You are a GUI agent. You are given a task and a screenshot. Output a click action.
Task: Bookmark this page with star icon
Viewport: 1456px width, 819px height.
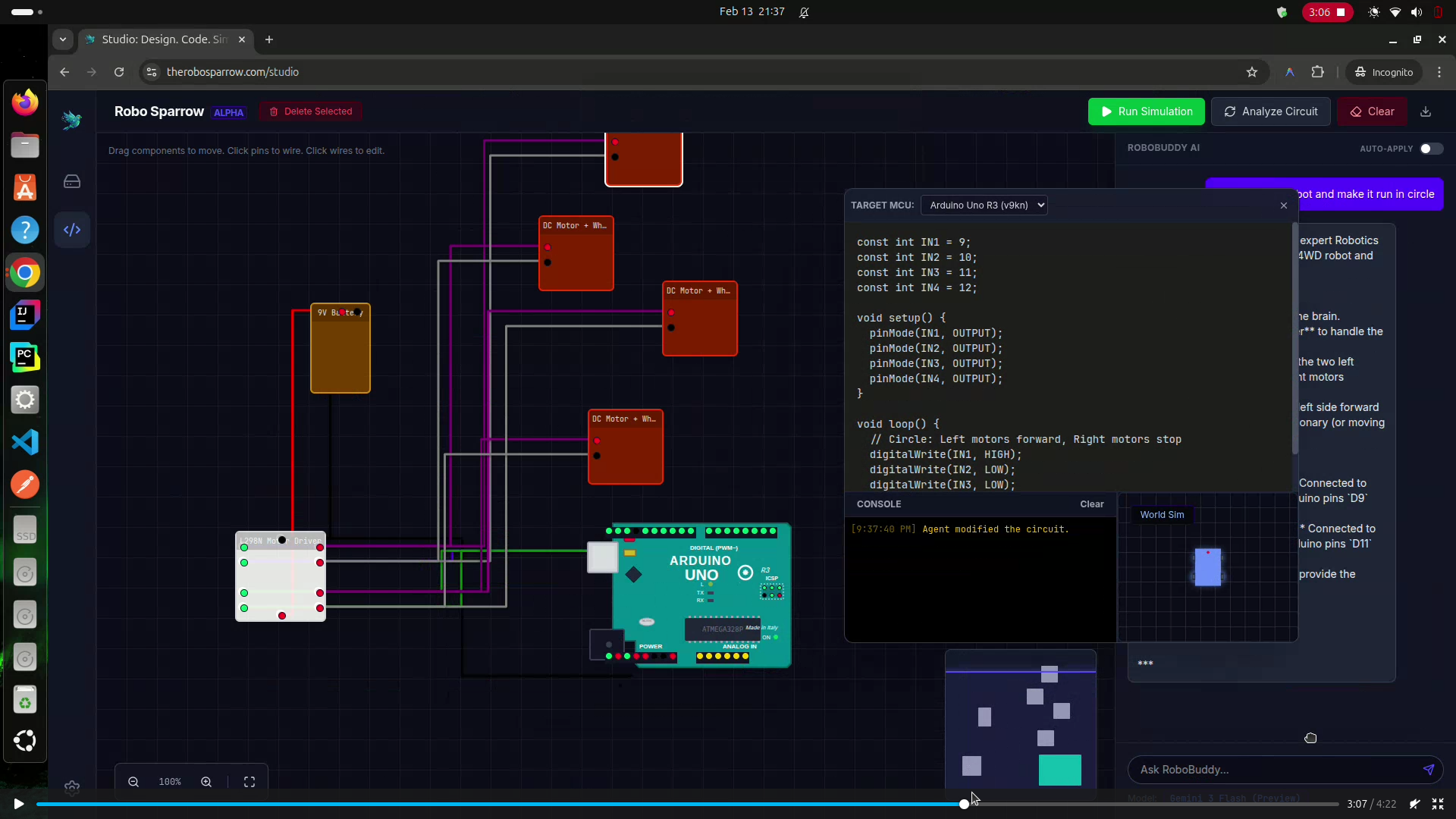pos(1252,72)
